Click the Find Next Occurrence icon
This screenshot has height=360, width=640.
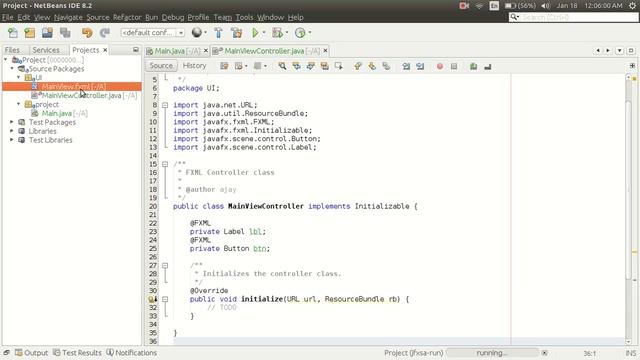pyautogui.click(x=310, y=66)
